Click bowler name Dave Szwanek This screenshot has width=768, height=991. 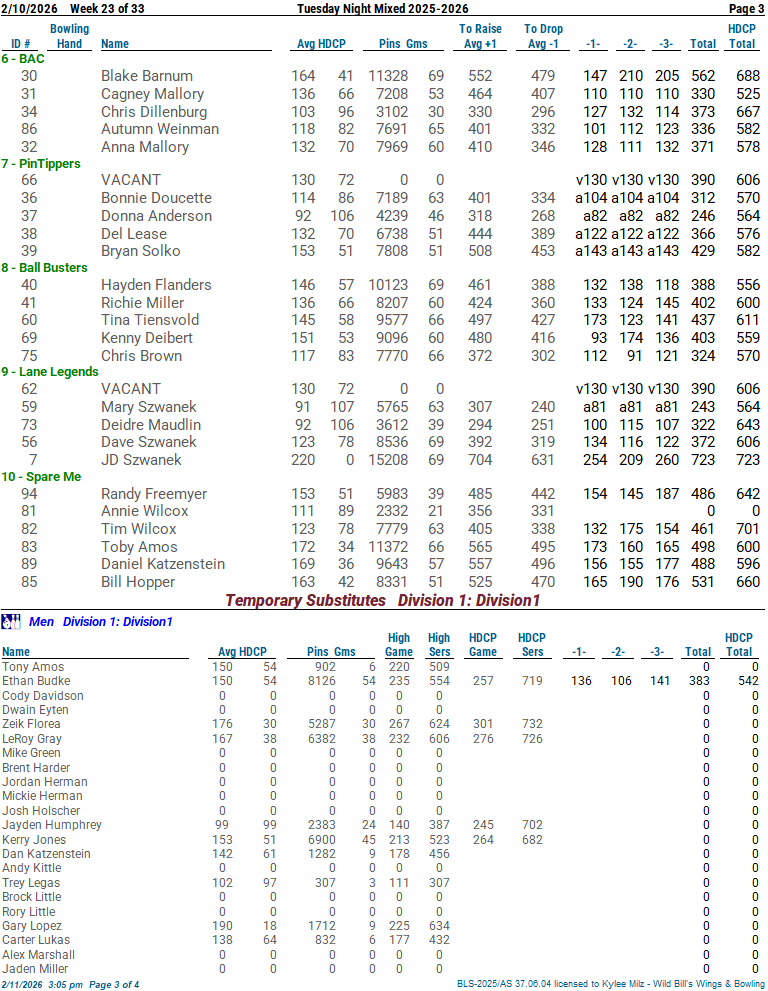(149, 442)
